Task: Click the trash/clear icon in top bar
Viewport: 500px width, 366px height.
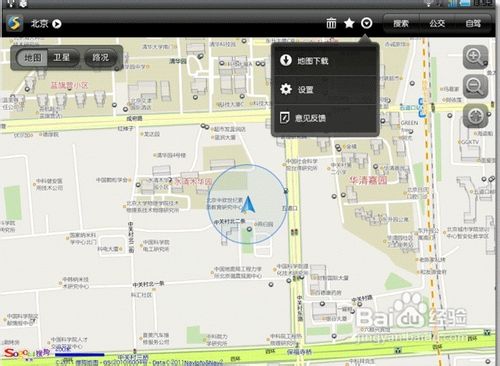Action: (331, 23)
